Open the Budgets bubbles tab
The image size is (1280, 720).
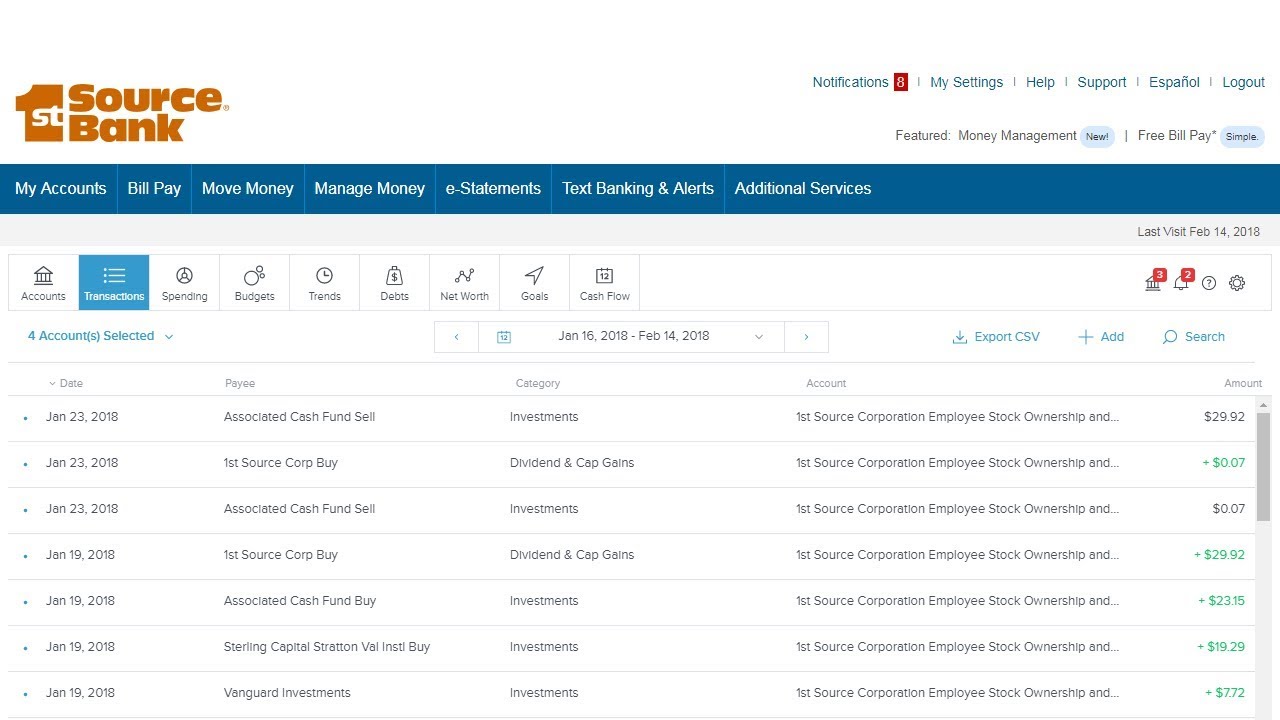point(254,283)
